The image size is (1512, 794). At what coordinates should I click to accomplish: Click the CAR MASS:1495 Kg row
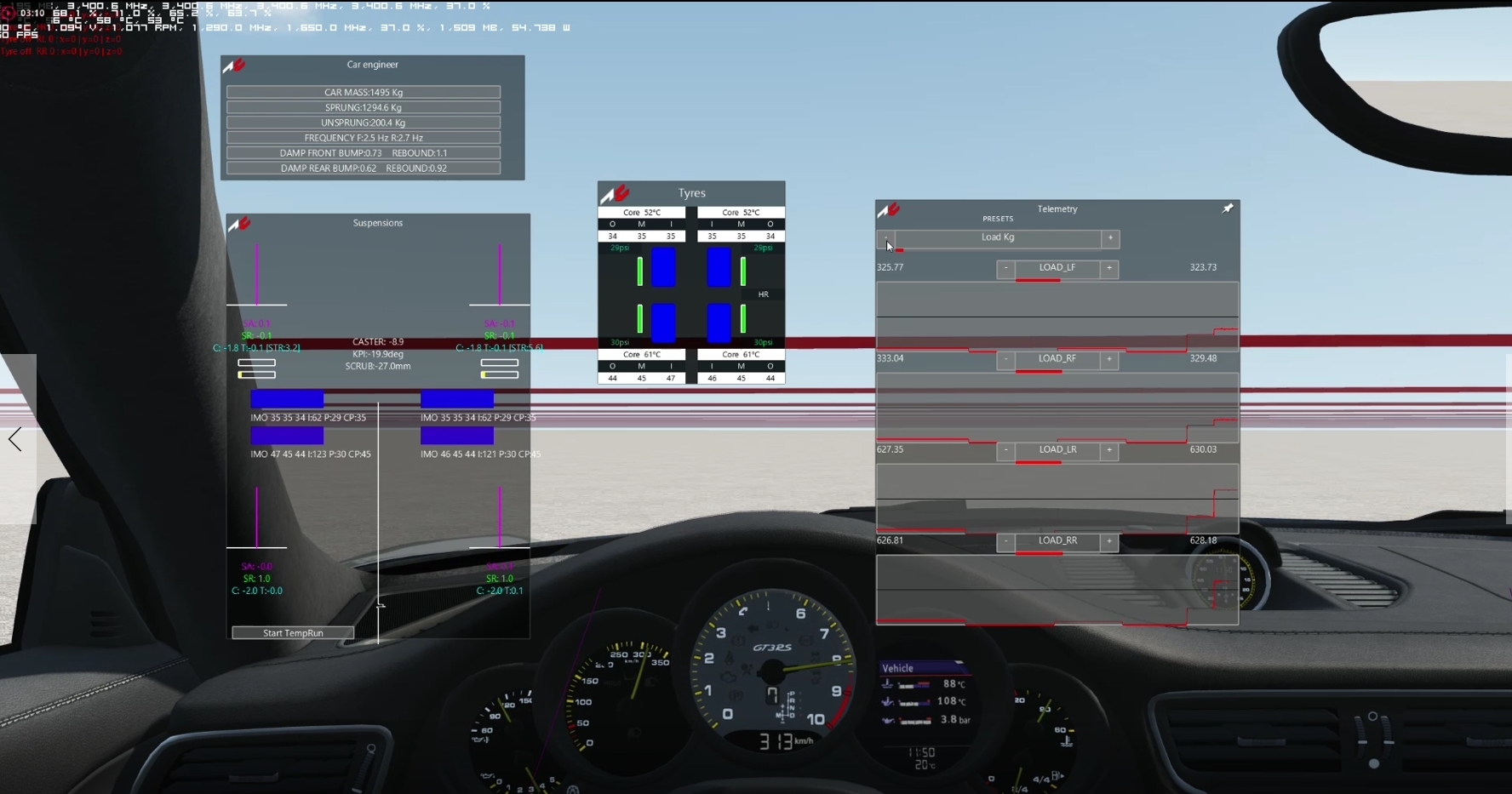(364, 92)
